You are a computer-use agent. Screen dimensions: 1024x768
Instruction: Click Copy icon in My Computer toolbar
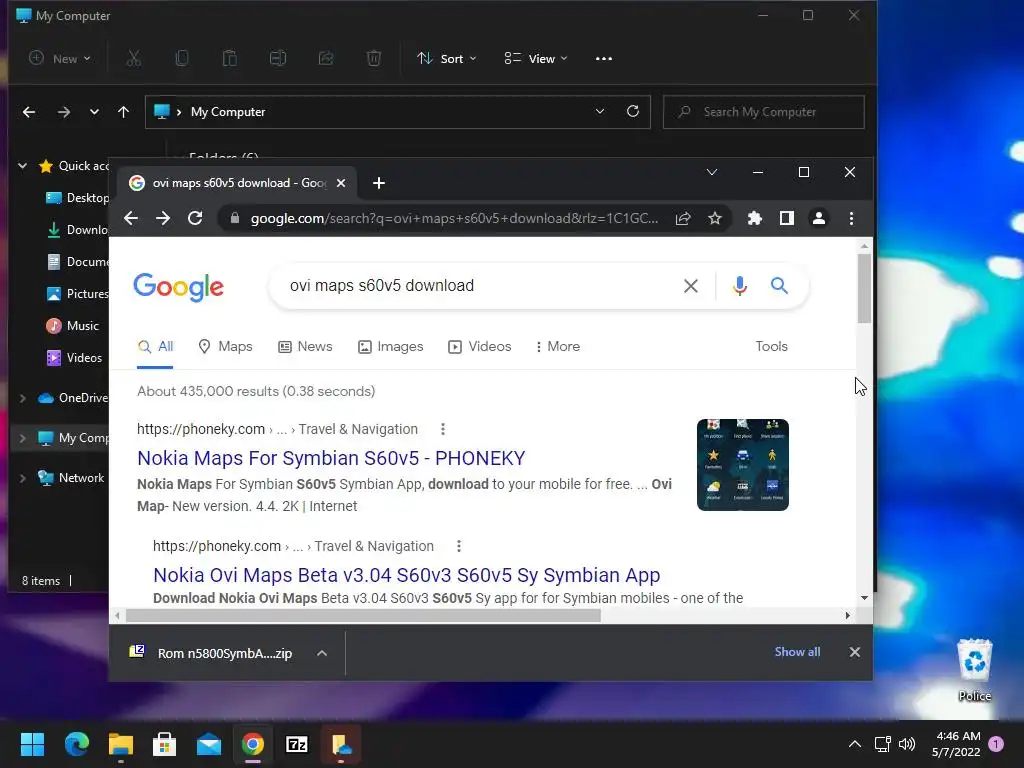[182, 59]
